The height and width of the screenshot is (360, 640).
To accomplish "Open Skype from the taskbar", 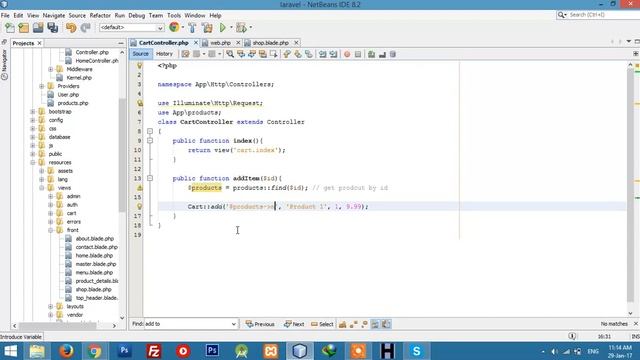I will tap(416, 351).
